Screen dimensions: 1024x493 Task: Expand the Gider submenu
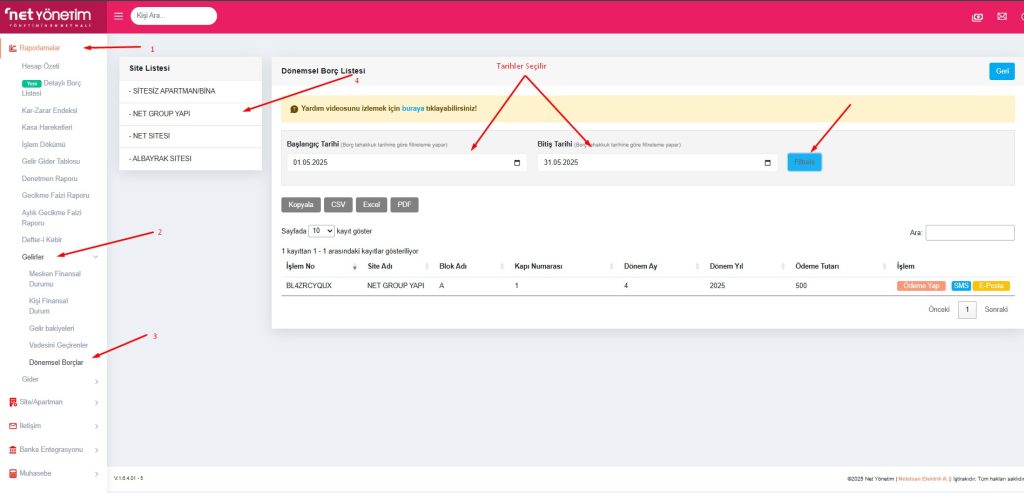96,380
